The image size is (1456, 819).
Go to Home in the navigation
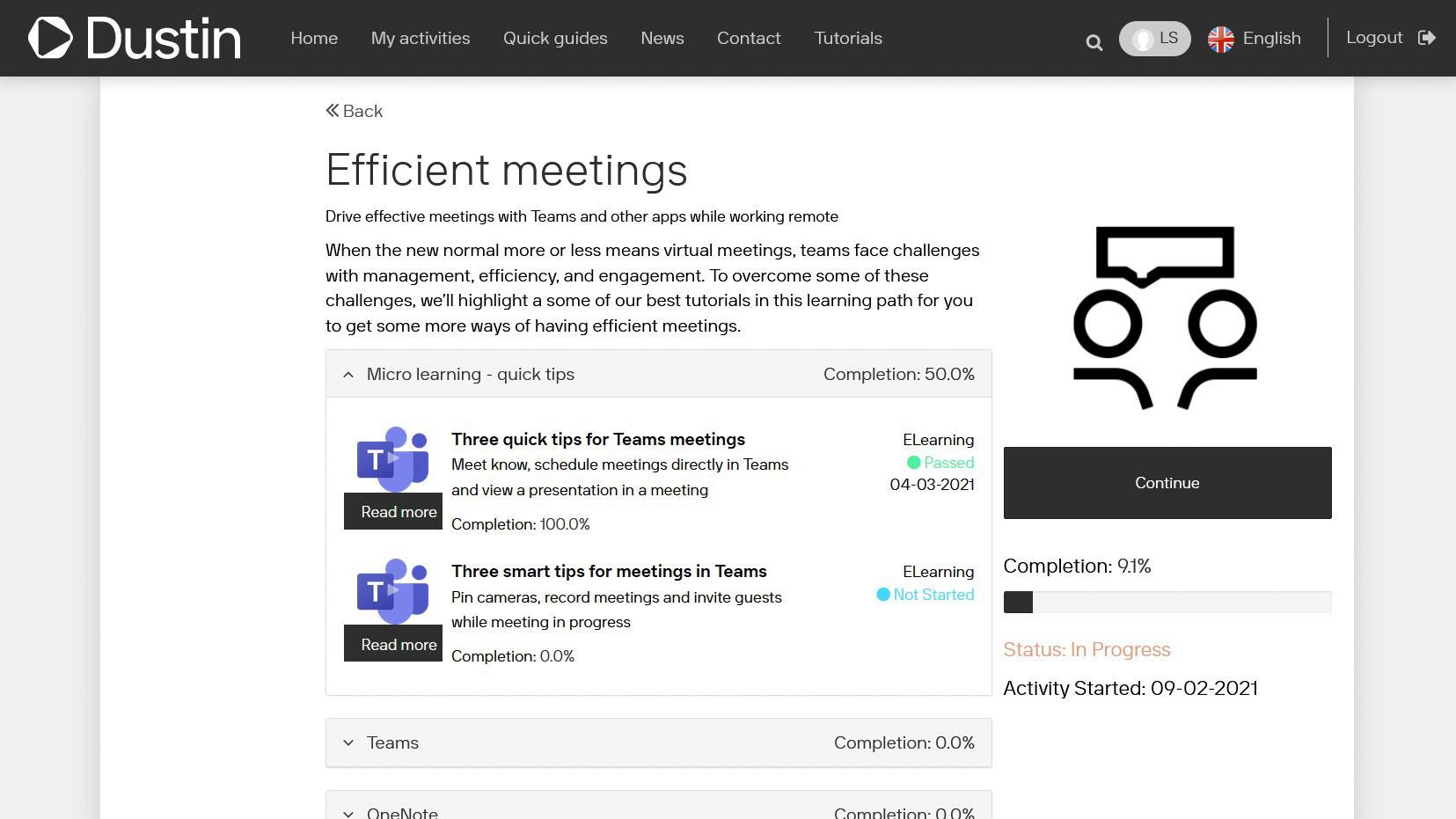pyautogui.click(x=314, y=38)
